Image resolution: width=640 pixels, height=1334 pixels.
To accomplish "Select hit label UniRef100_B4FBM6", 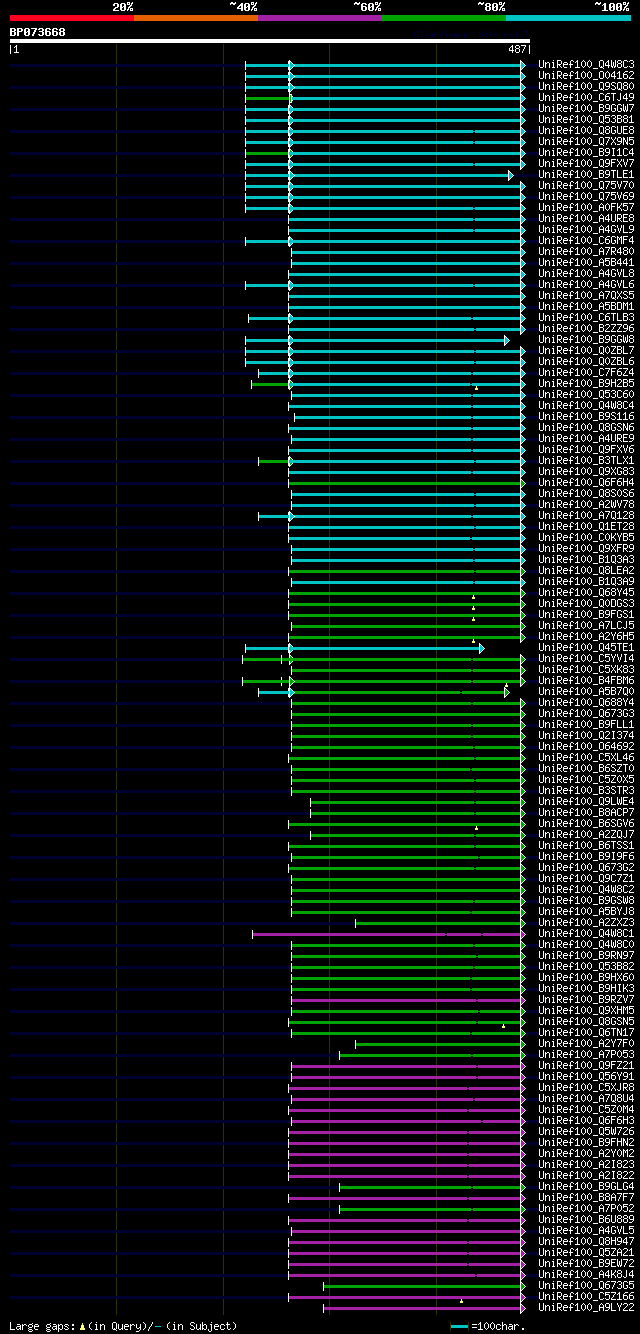I will [x=586, y=680].
